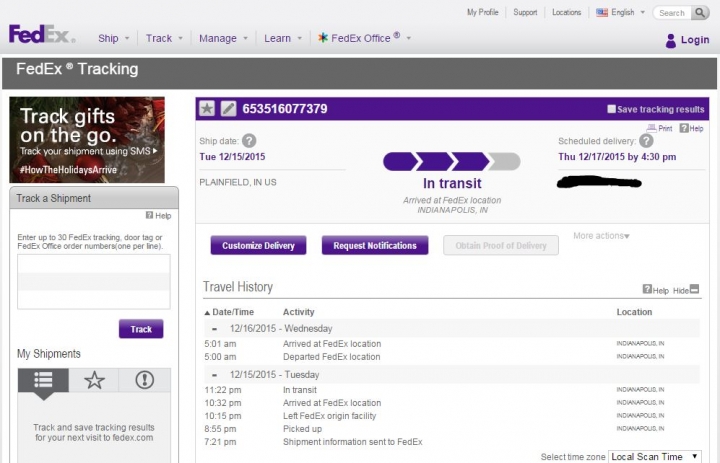
Task: Click the purple Track button
Action: click(141, 329)
